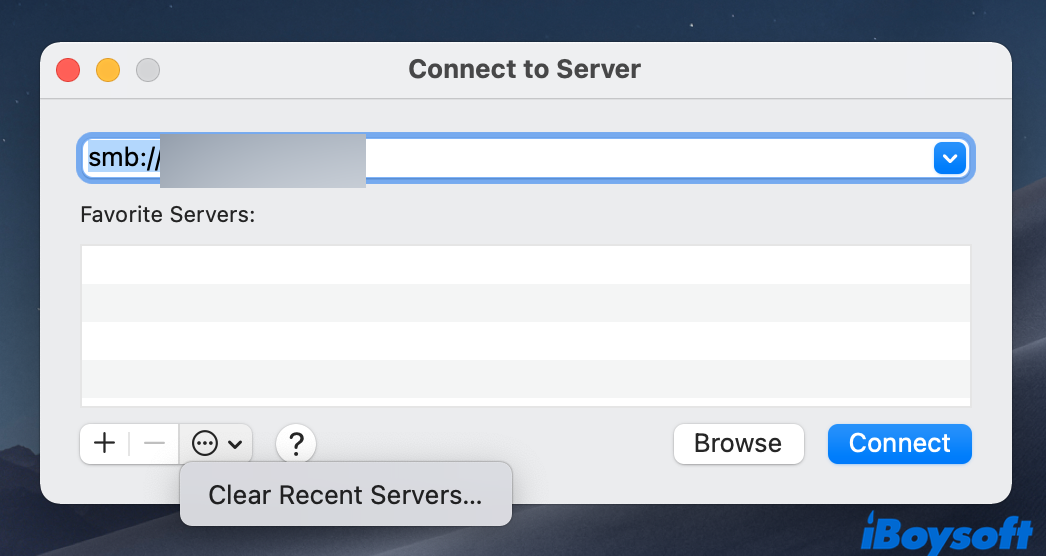Select the first Favorite Servers row
This screenshot has height=556, width=1046.
(x=525, y=265)
